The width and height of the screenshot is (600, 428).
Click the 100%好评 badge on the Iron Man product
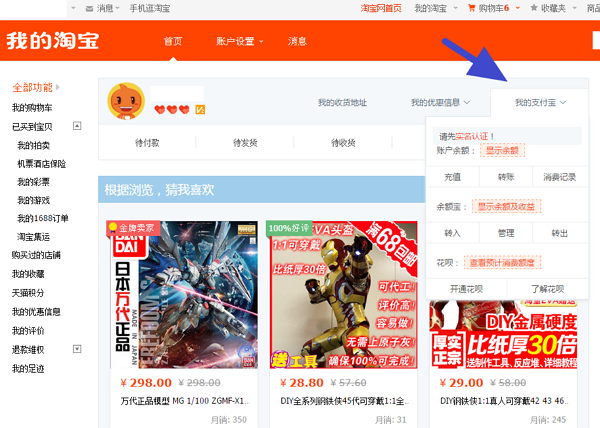pyautogui.click(x=289, y=228)
